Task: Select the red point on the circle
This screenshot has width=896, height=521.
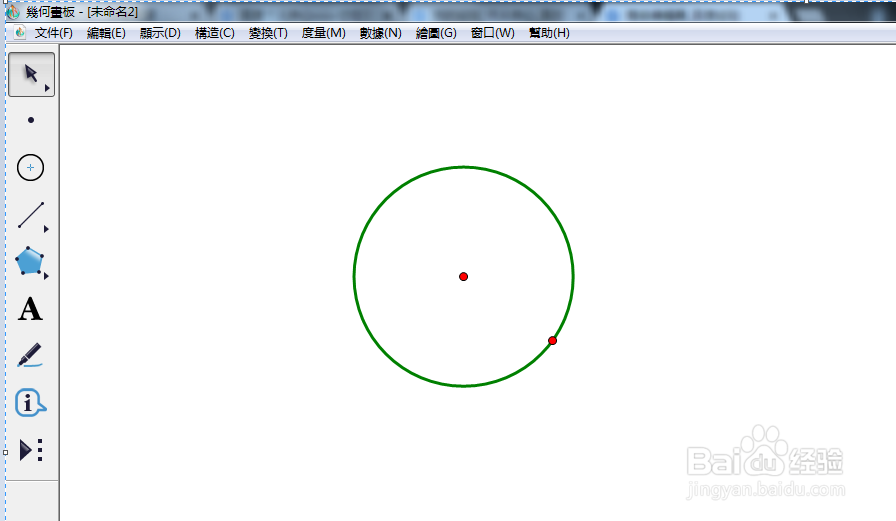Action: pos(553,340)
